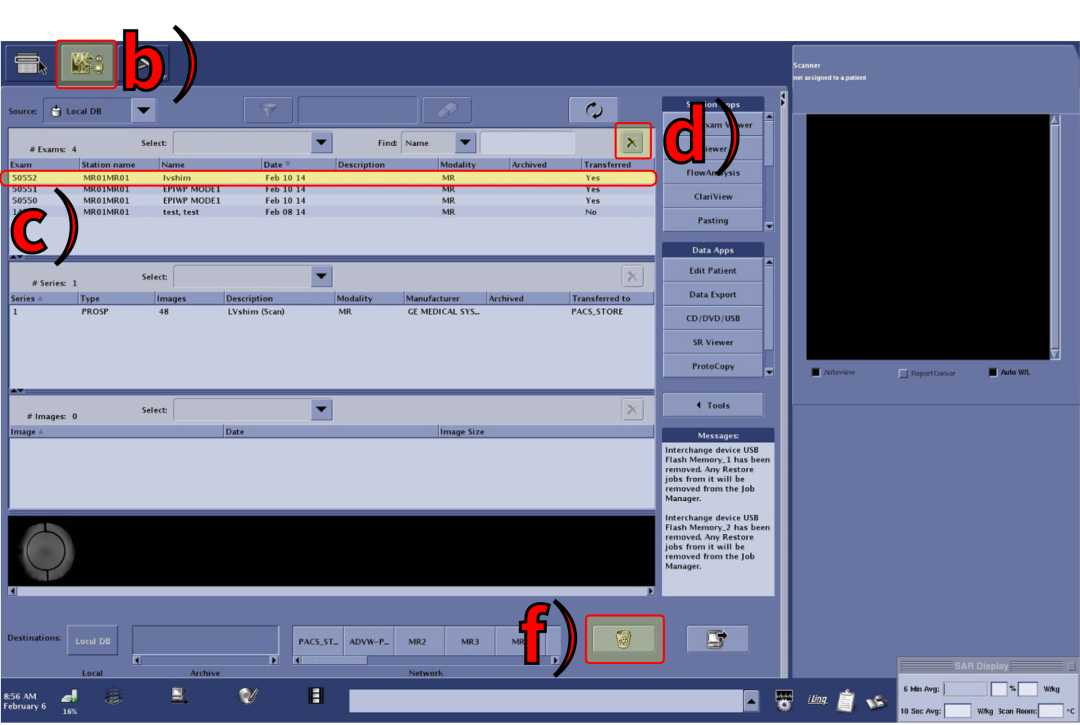Toggle the Auto W/L checkbox

993,373
